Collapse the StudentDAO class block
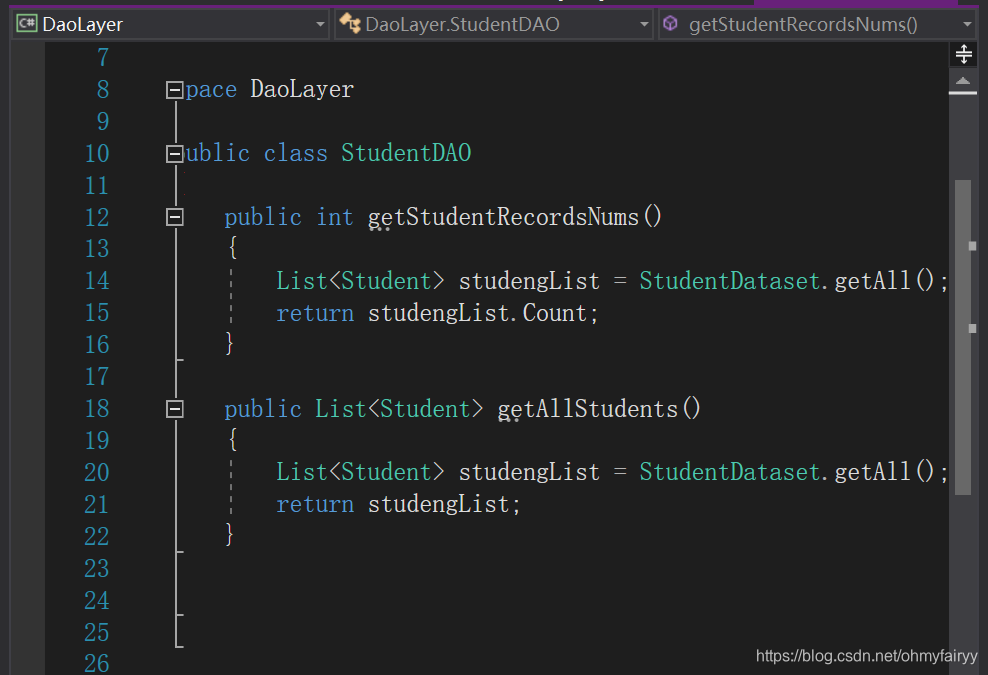 pos(175,154)
